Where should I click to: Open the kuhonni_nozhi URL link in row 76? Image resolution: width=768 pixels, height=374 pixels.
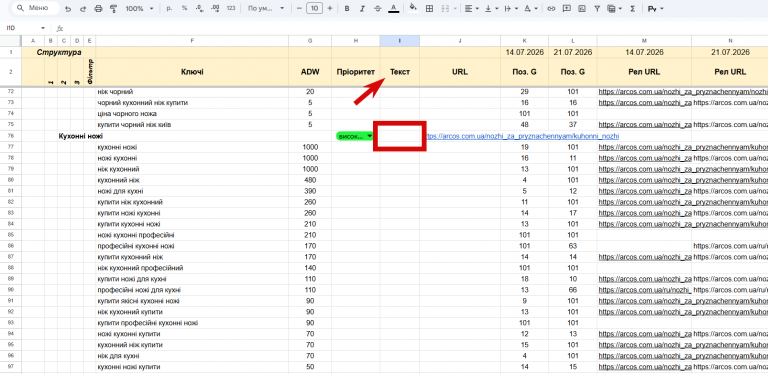pos(522,136)
